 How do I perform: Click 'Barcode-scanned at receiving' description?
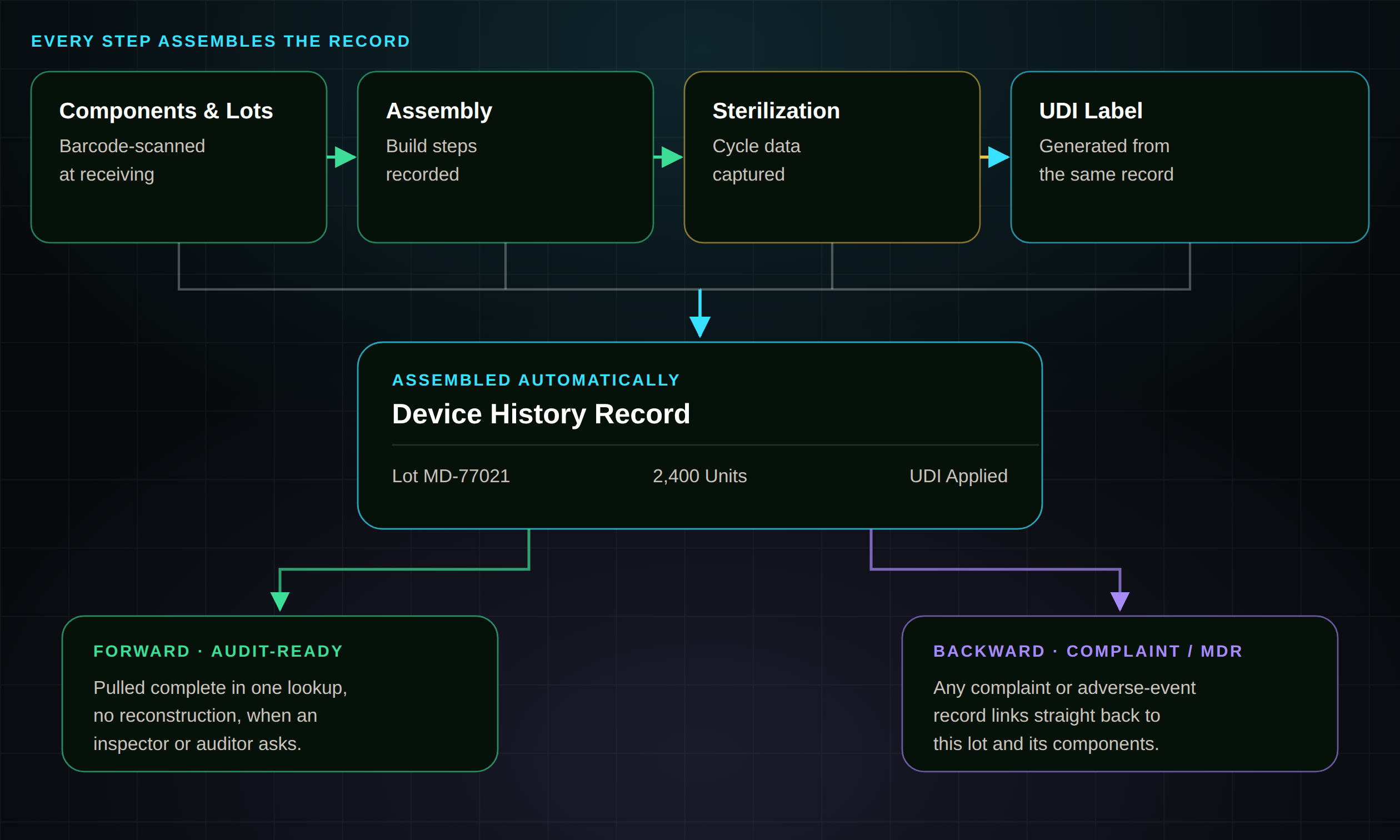pyautogui.click(x=132, y=160)
